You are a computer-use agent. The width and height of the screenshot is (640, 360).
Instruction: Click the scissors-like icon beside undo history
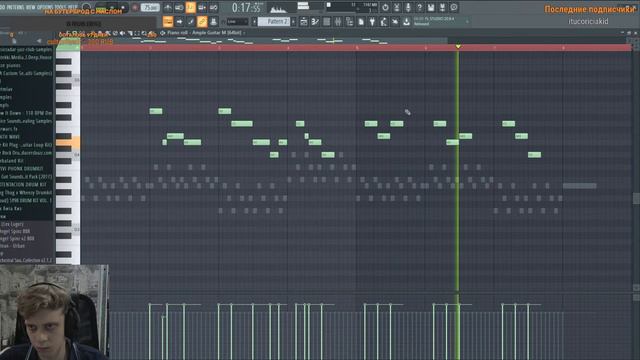tap(397, 7)
